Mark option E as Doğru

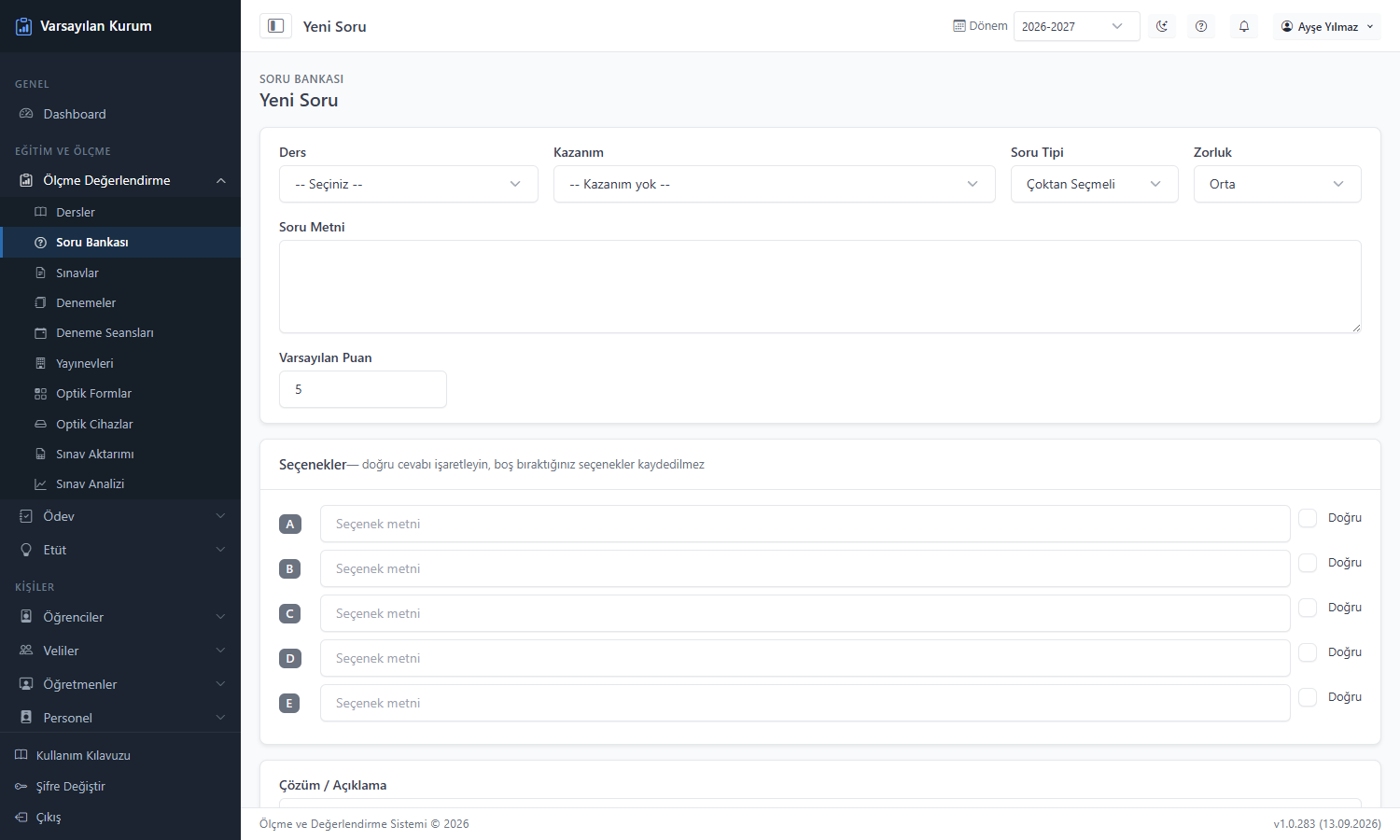pos(1308,697)
